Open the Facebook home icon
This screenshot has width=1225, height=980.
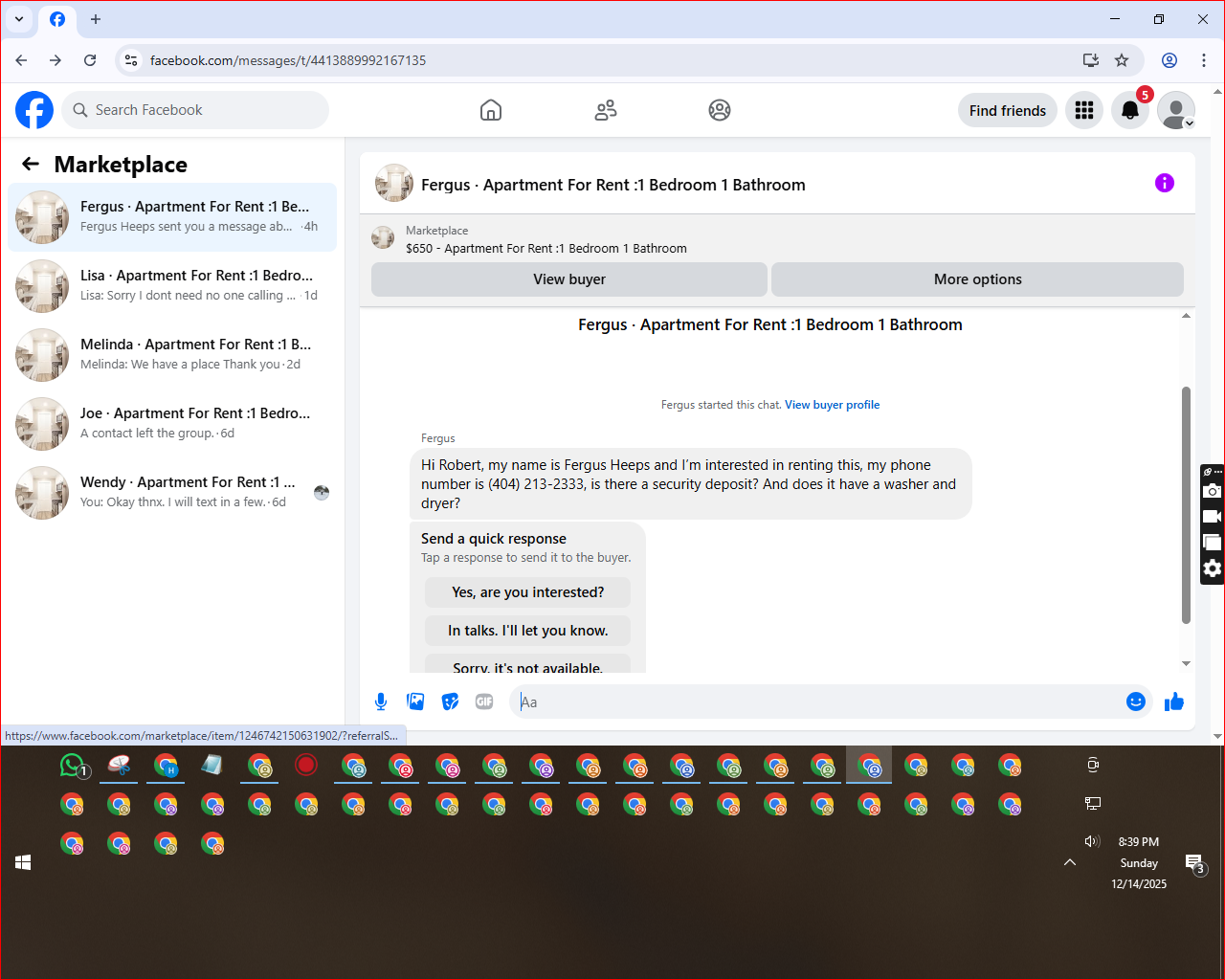pyautogui.click(x=491, y=110)
